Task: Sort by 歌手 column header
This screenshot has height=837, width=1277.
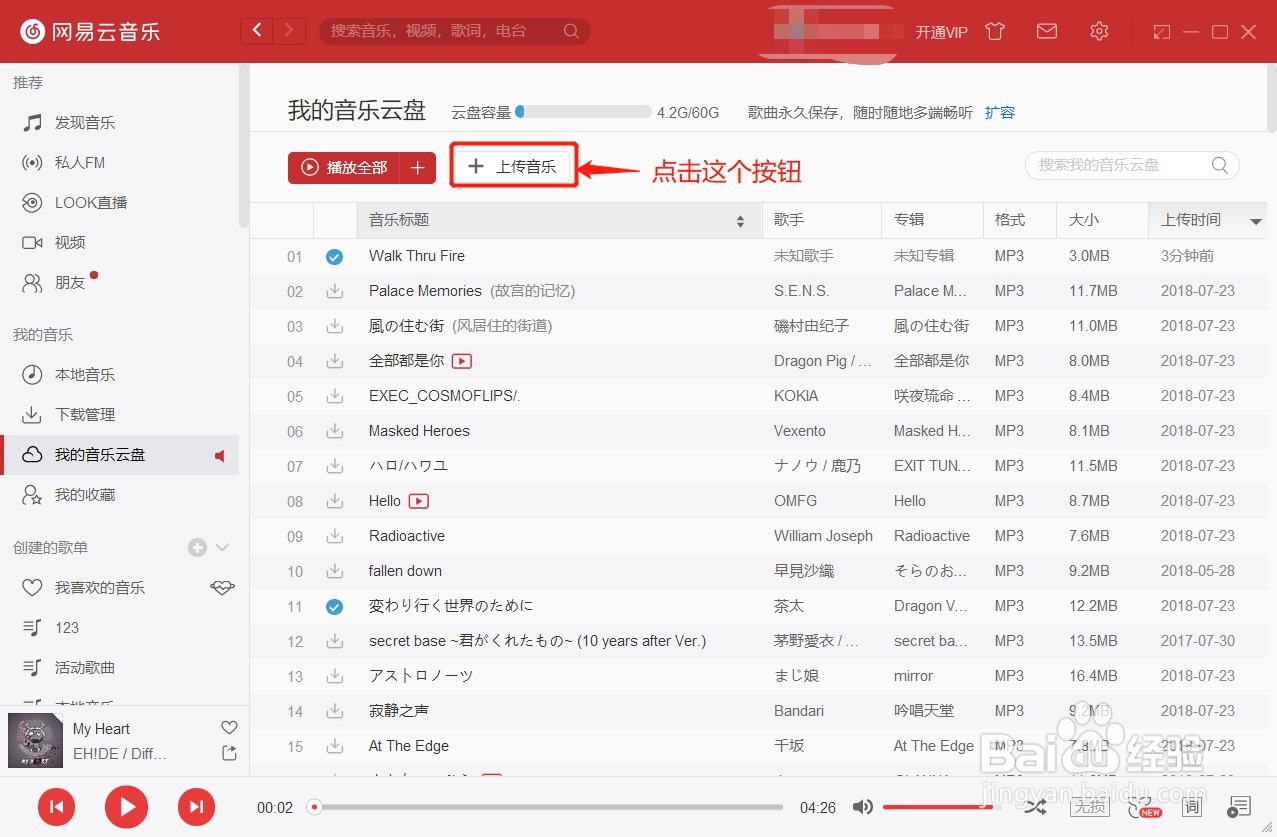Action: (x=821, y=221)
